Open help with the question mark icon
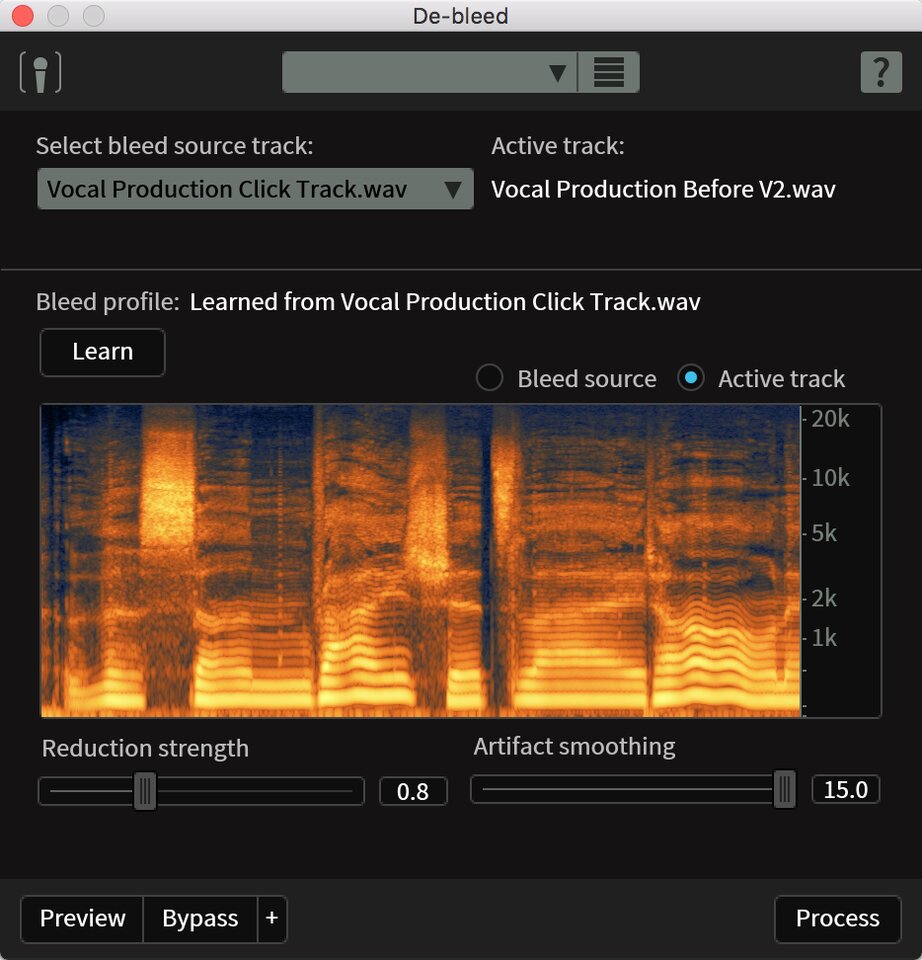 click(880, 73)
